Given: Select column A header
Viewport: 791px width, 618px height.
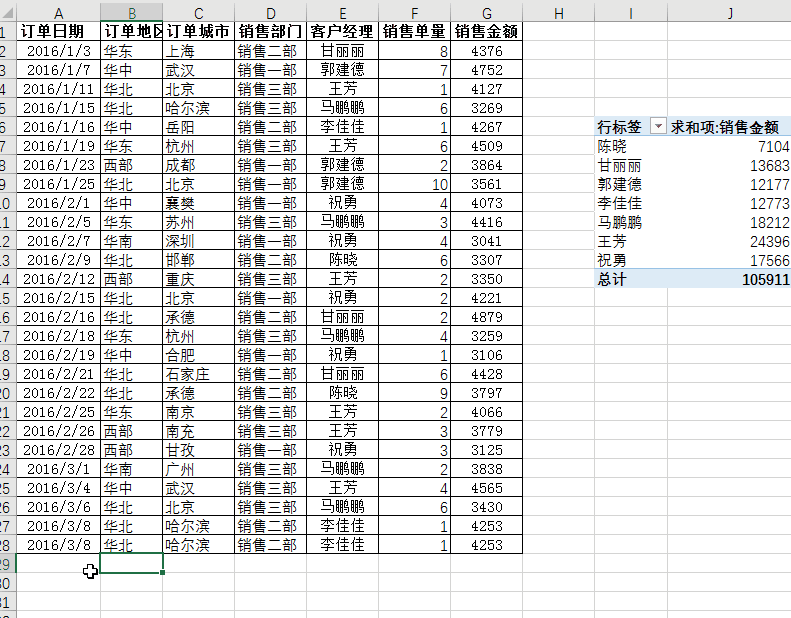Looking at the screenshot, I should pos(59,13).
